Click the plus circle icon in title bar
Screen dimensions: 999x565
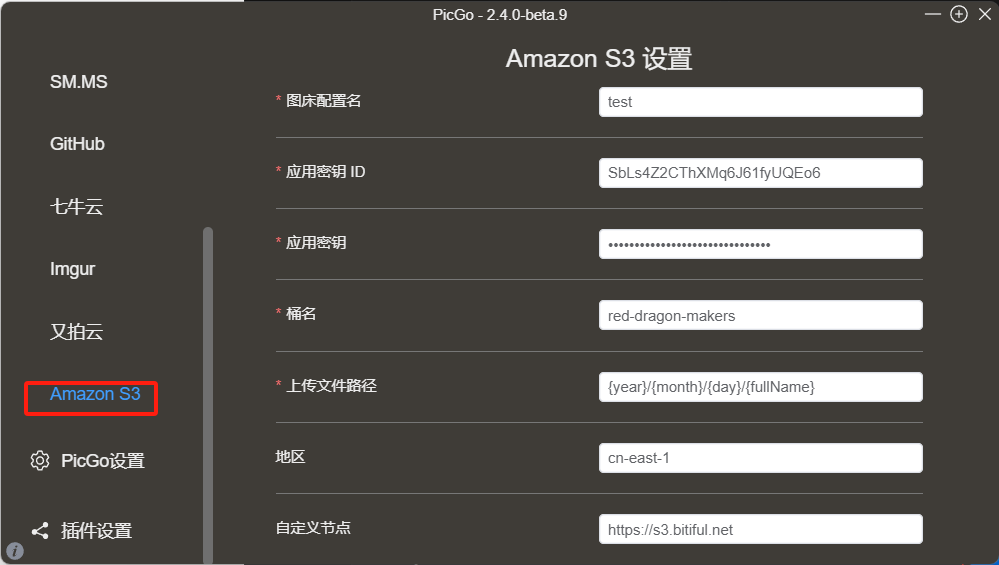959,14
